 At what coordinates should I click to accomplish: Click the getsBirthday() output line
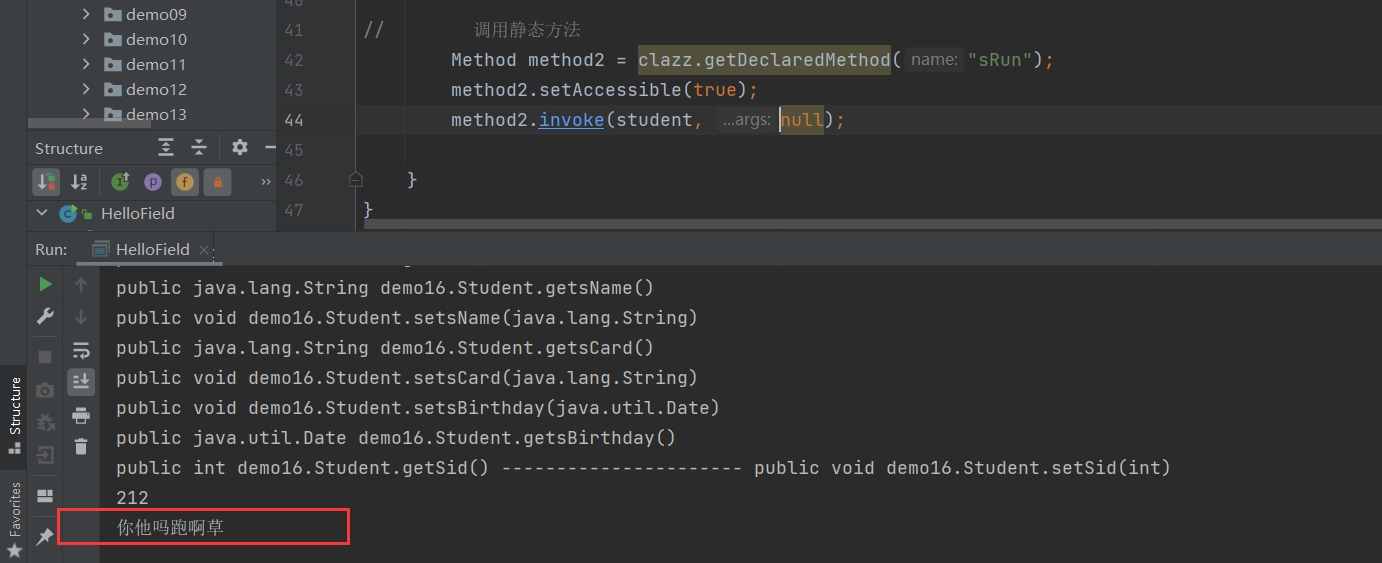click(395, 438)
